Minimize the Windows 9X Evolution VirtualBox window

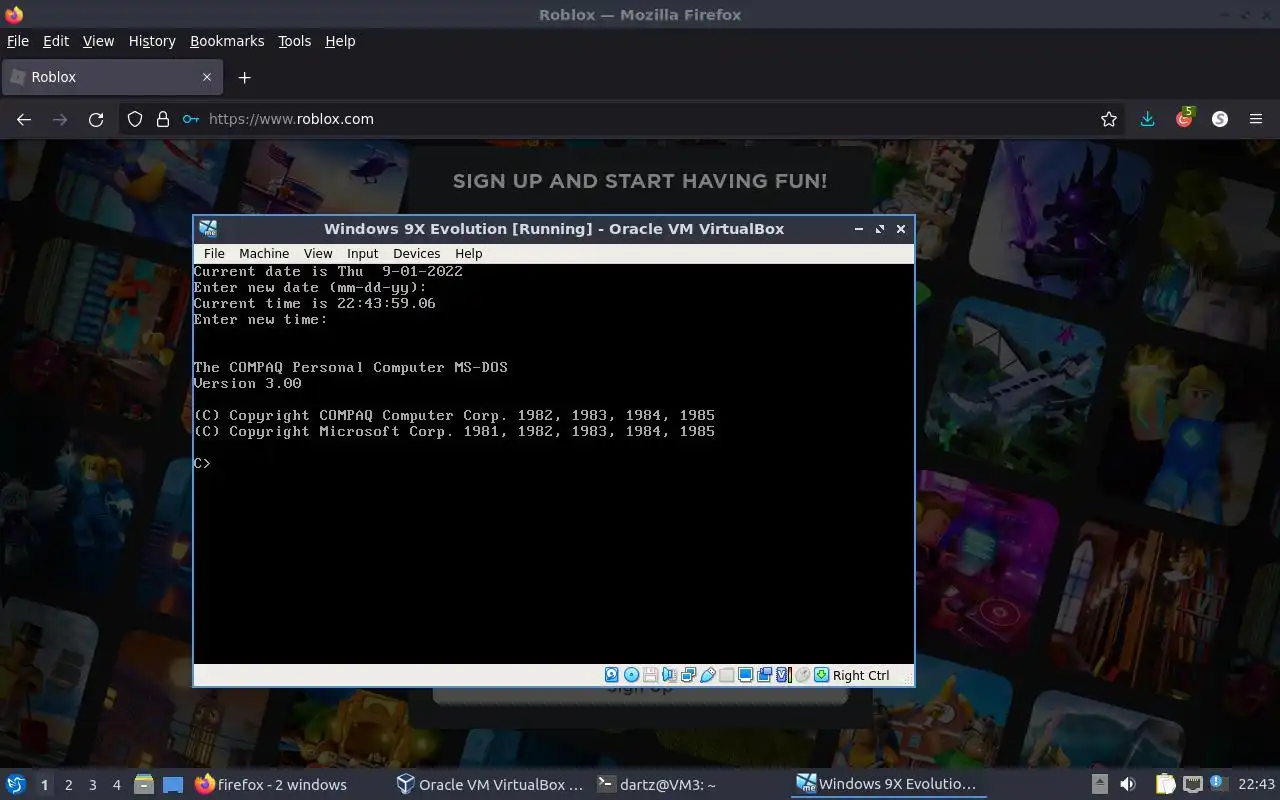pyautogui.click(x=858, y=229)
